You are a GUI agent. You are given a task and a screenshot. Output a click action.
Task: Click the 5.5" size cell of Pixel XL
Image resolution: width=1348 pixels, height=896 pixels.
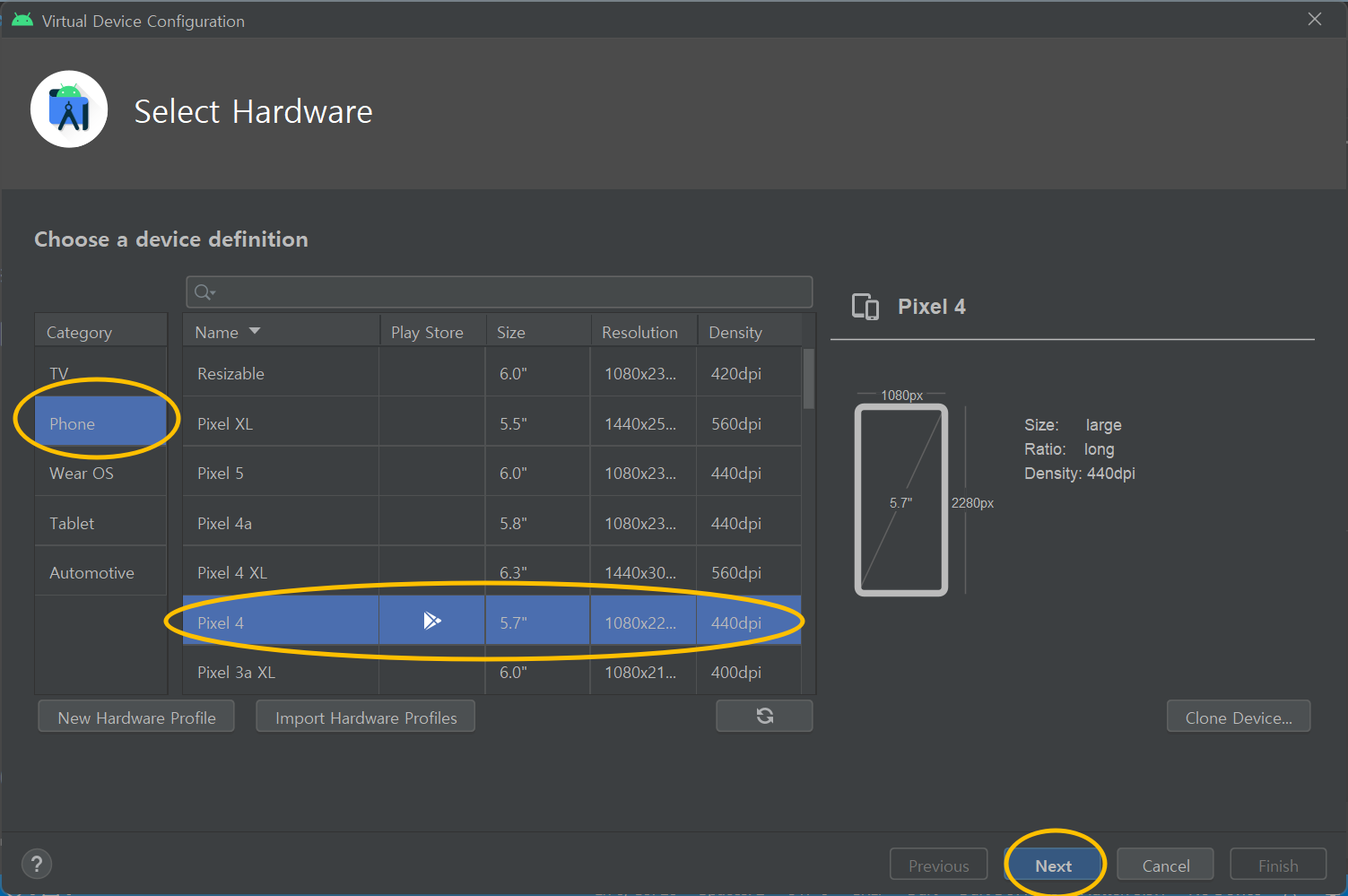[x=538, y=423]
